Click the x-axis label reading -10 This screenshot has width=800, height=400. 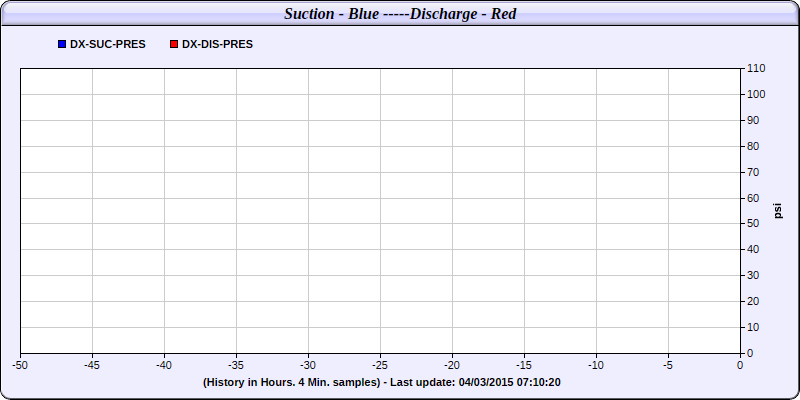pyautogui.click(x=596, y=365)
